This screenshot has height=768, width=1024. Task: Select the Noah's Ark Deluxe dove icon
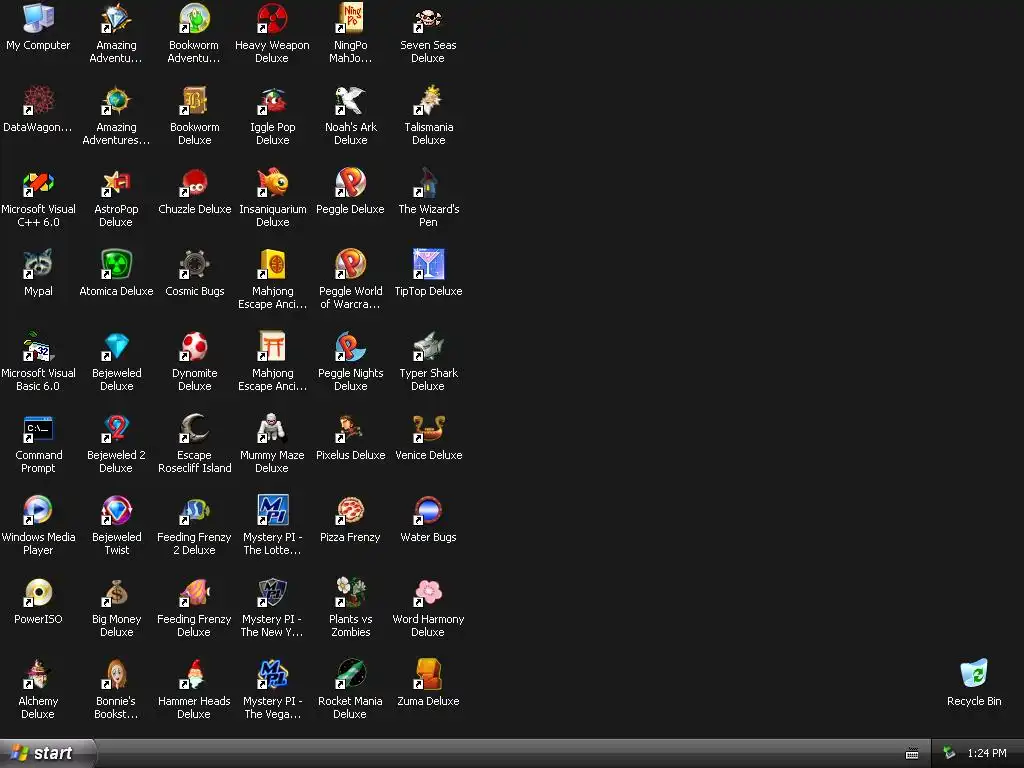[x=350, y=100]
